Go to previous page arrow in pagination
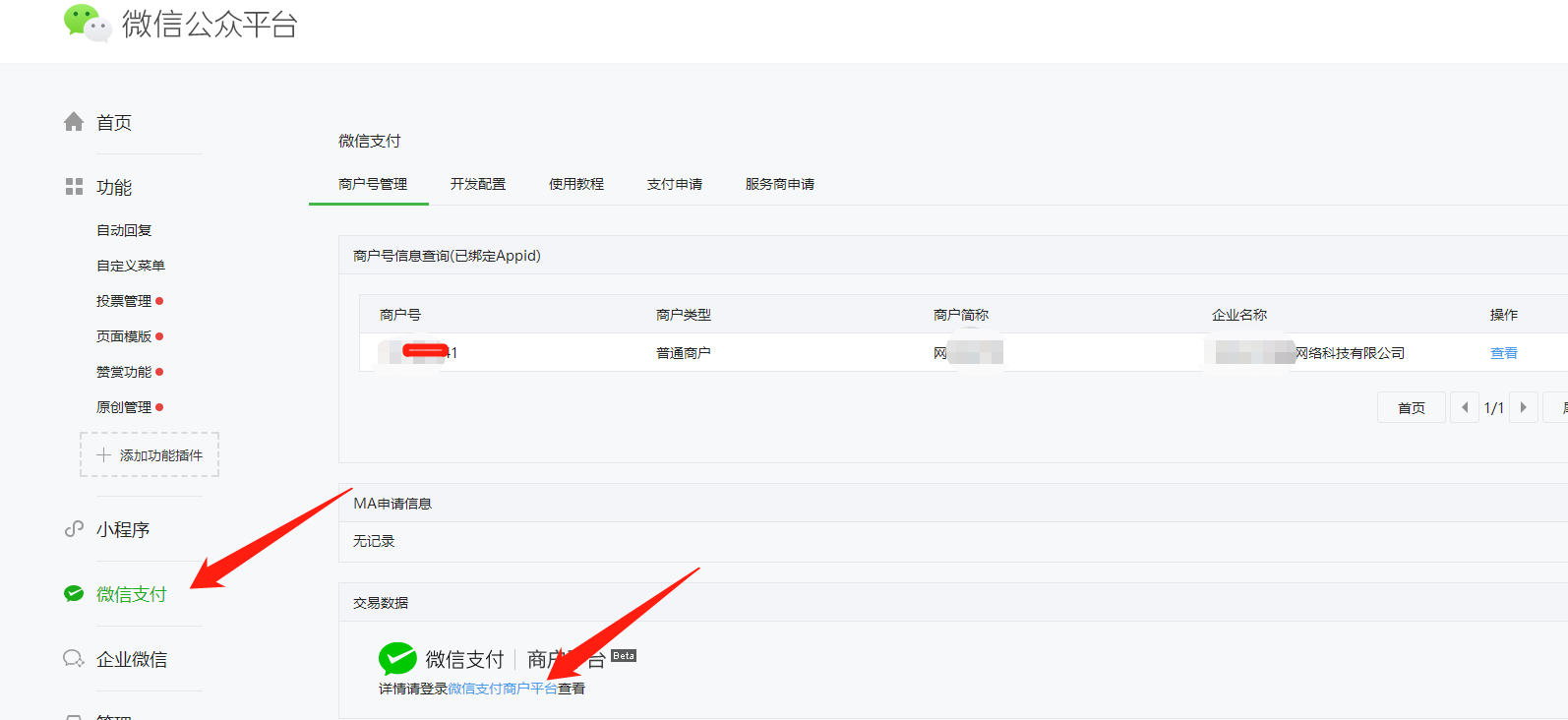The width and height of the screenshot is (1568, 720). [x=1465, y=407]
